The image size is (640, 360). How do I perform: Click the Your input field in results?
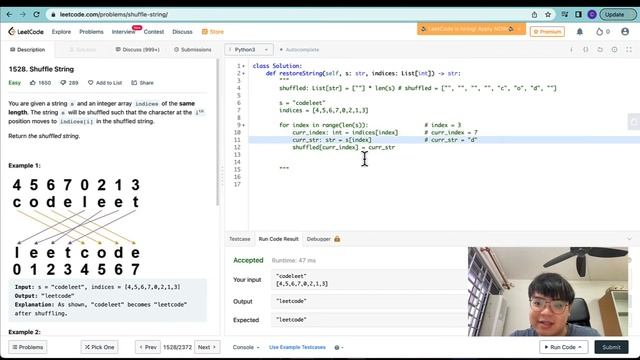(x=369, y=280)
